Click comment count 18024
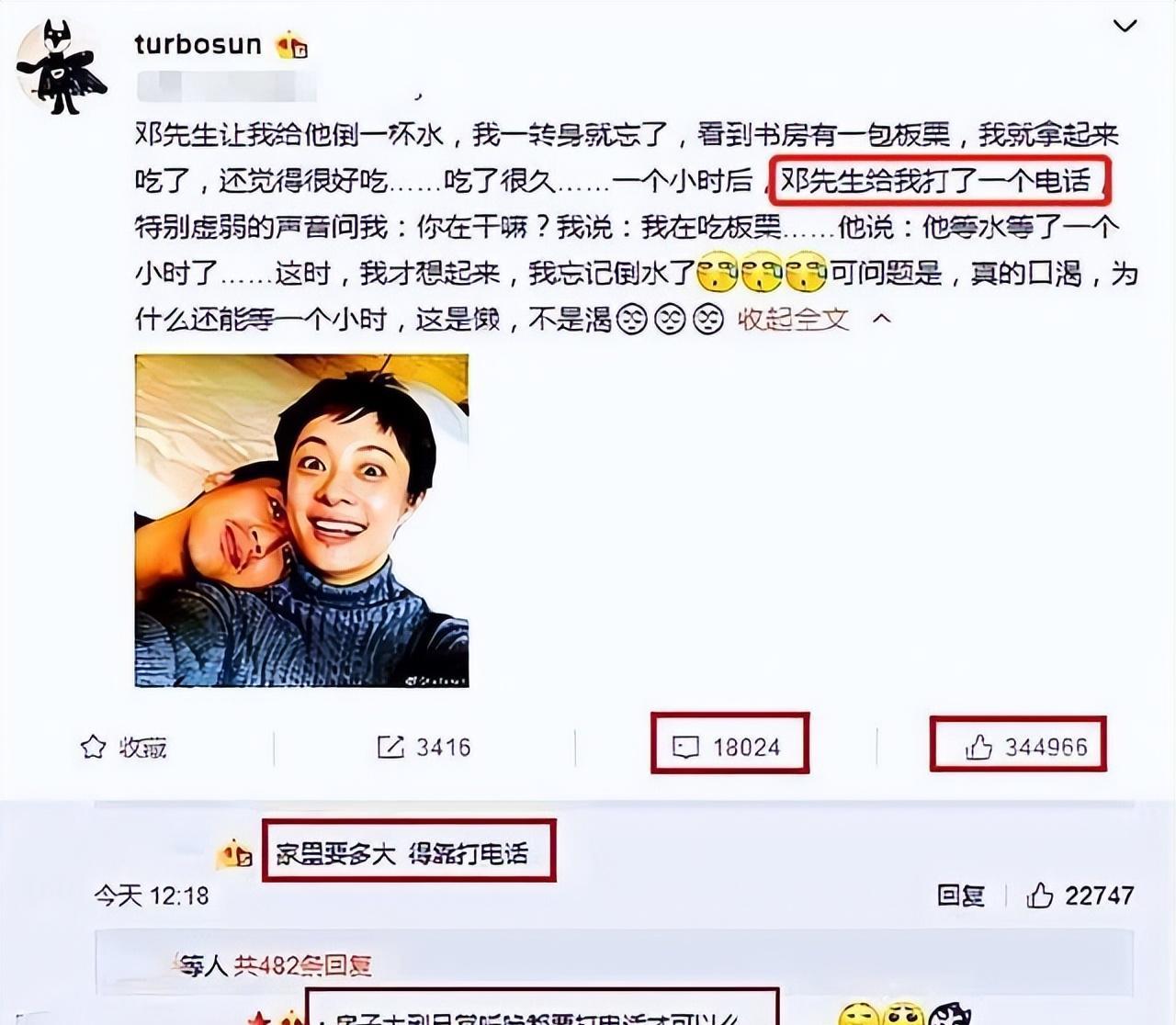 click(746, 748)
